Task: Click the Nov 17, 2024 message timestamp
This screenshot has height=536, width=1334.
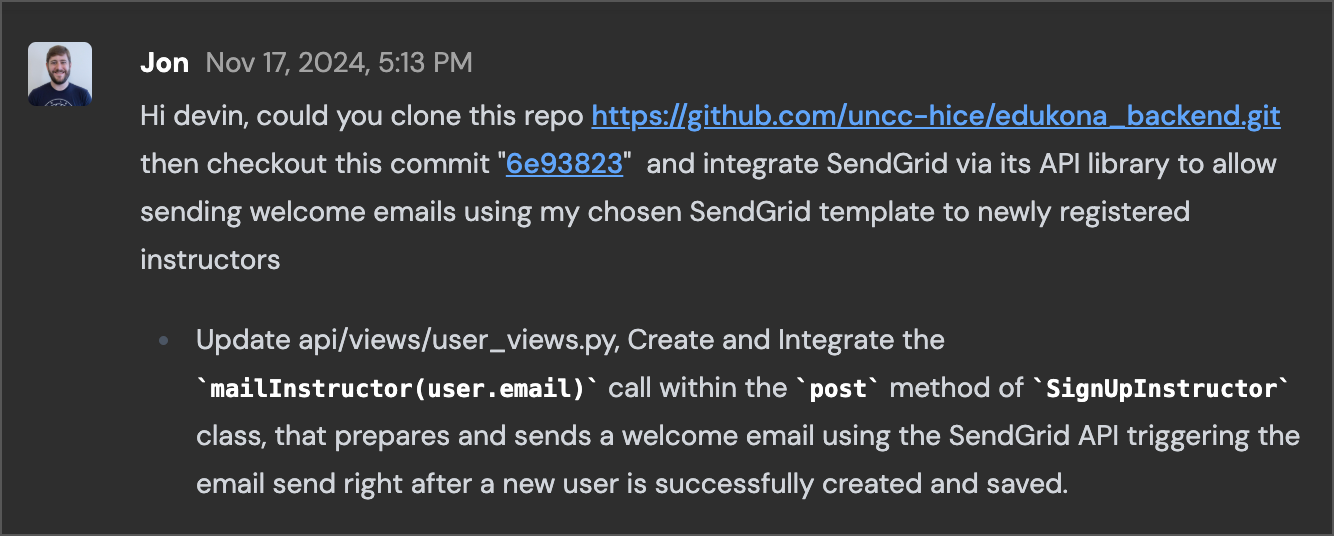Action: point(339,63)
